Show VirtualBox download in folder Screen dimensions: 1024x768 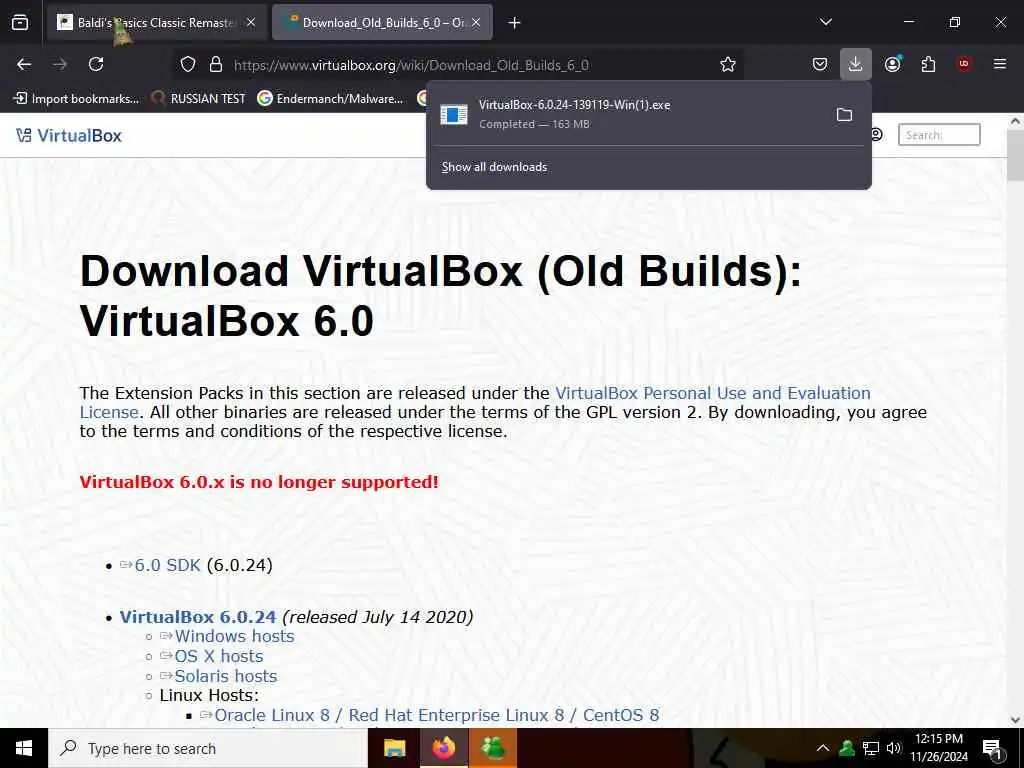[844, 115]
